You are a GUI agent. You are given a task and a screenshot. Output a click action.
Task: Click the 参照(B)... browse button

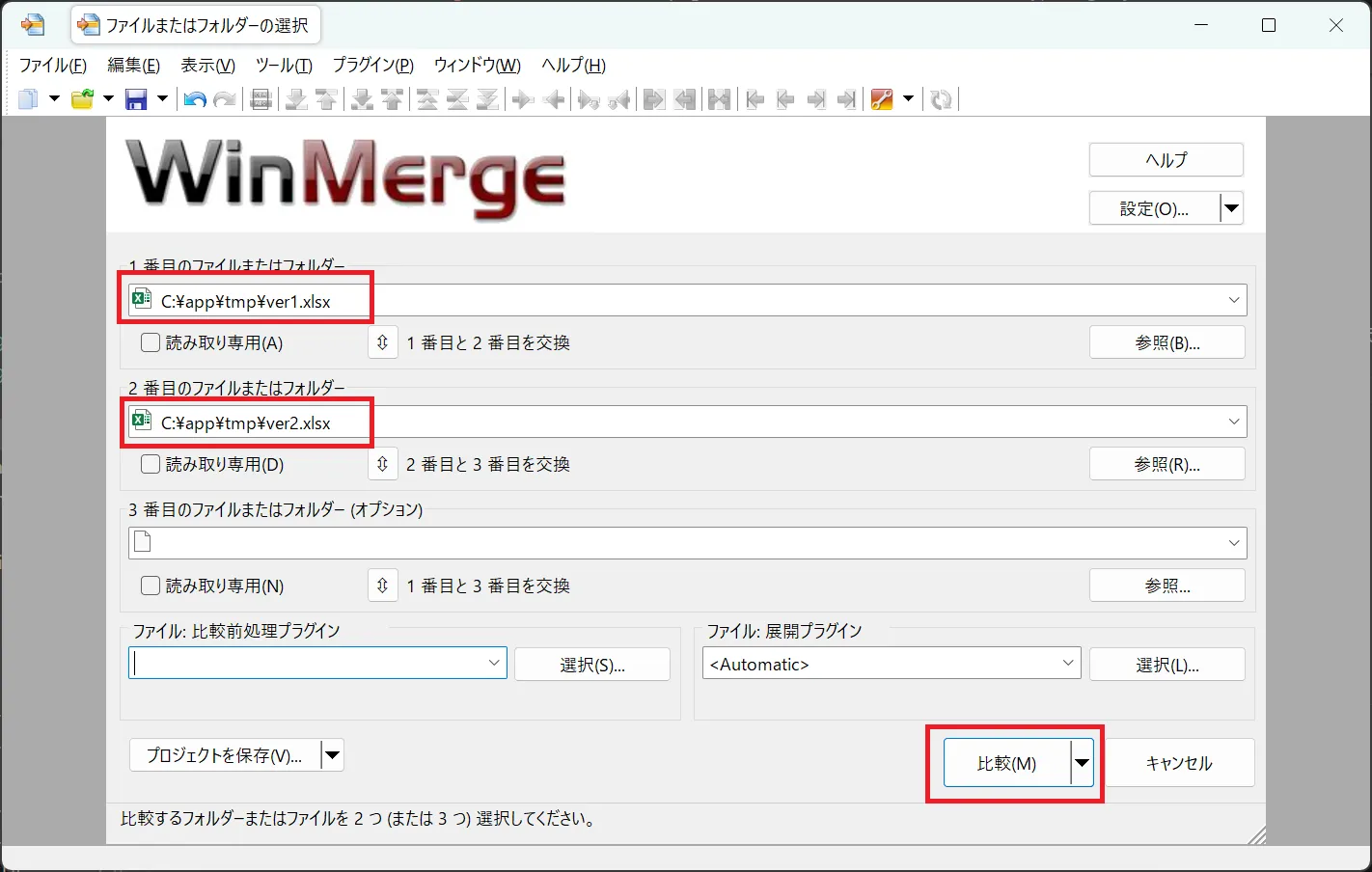click(1167, 342)
